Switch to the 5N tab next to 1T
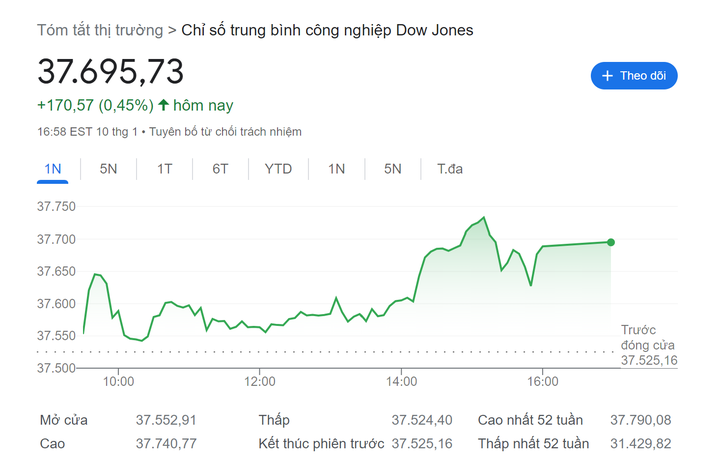 [108, 169]
